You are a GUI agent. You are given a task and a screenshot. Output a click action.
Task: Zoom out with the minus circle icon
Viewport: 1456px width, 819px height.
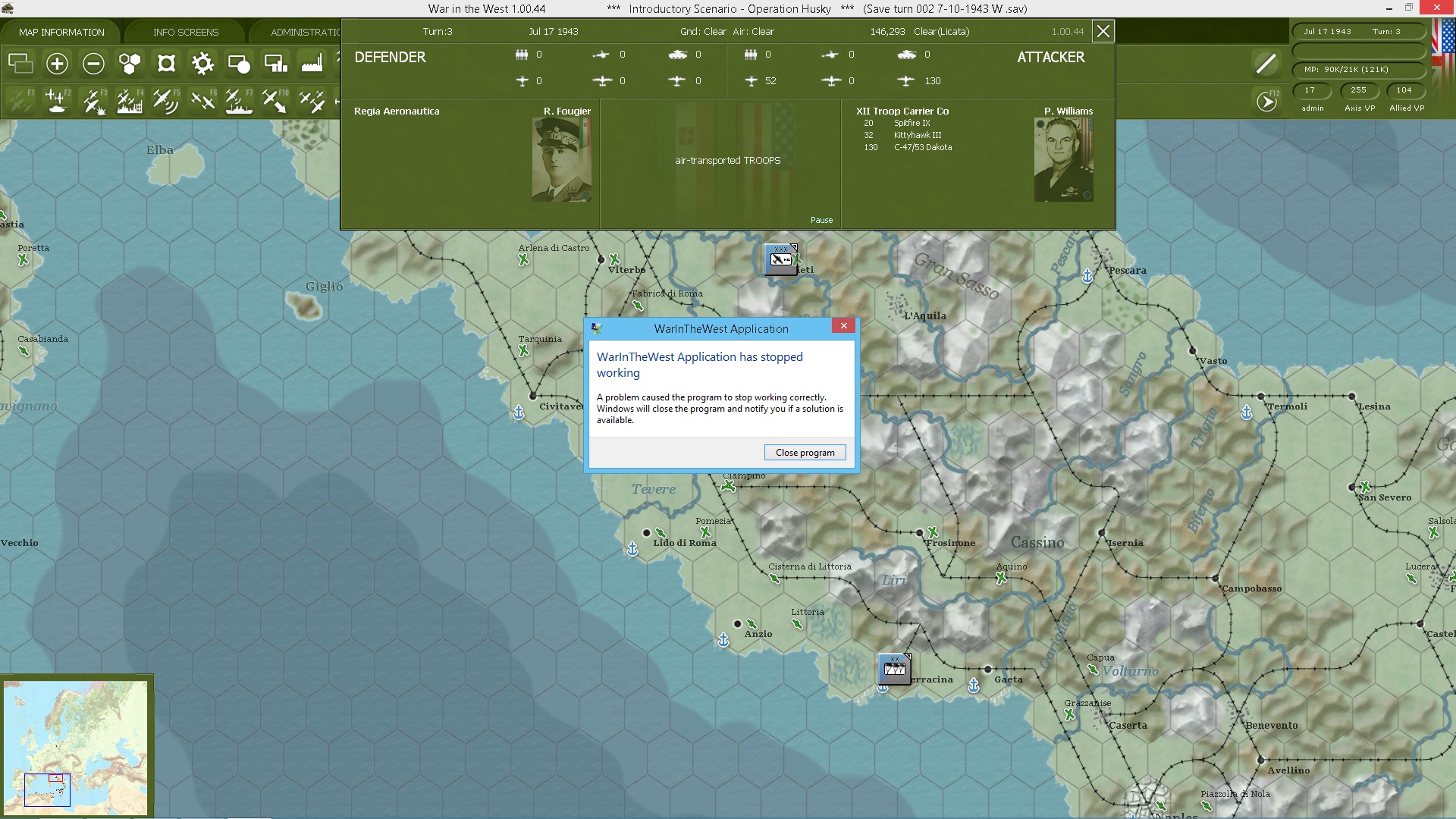tap(93, 64)
